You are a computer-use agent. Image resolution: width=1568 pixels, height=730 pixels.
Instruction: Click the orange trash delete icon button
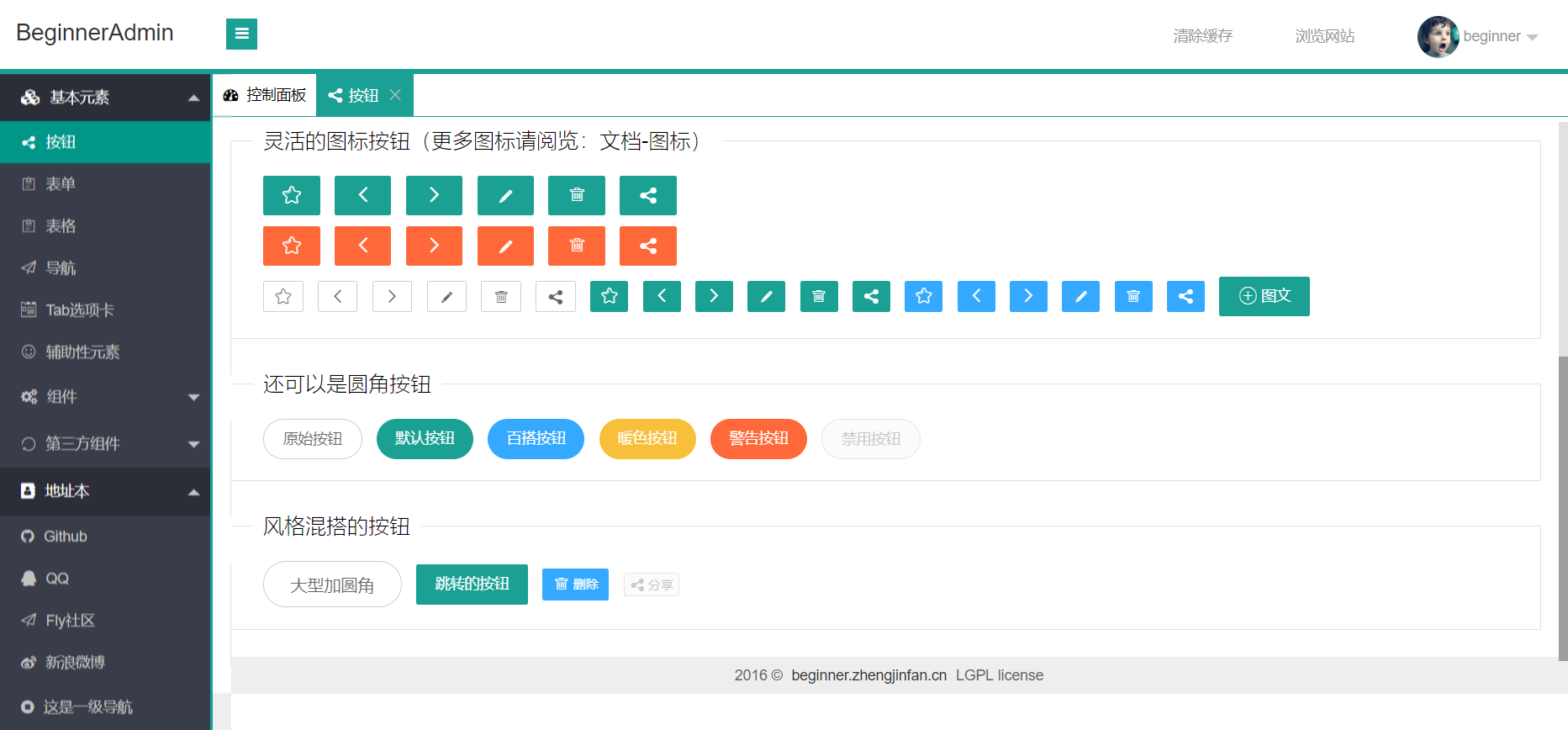576,246
